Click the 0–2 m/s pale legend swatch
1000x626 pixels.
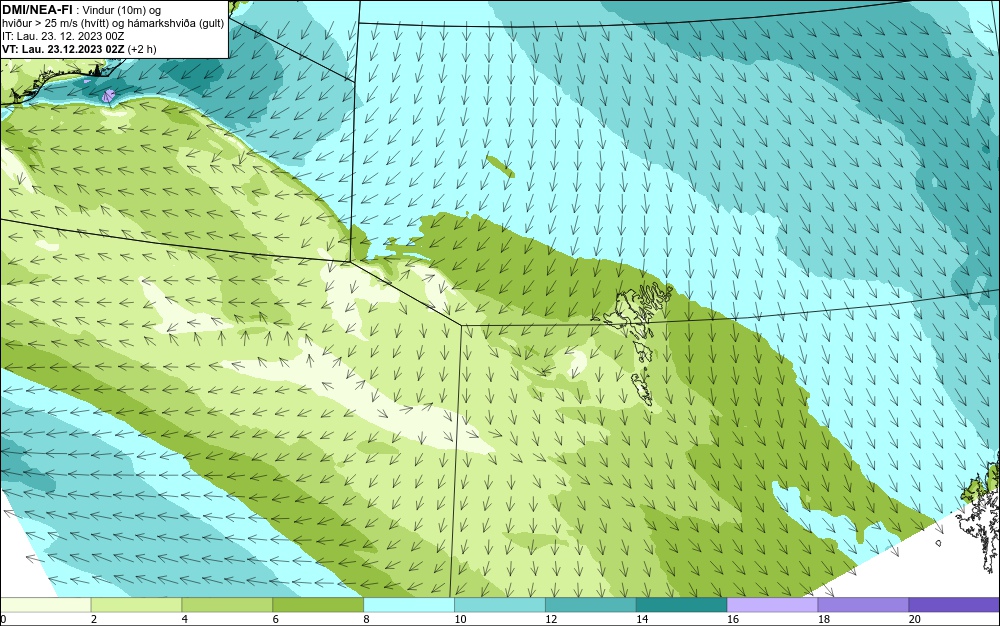click(46, 605)
